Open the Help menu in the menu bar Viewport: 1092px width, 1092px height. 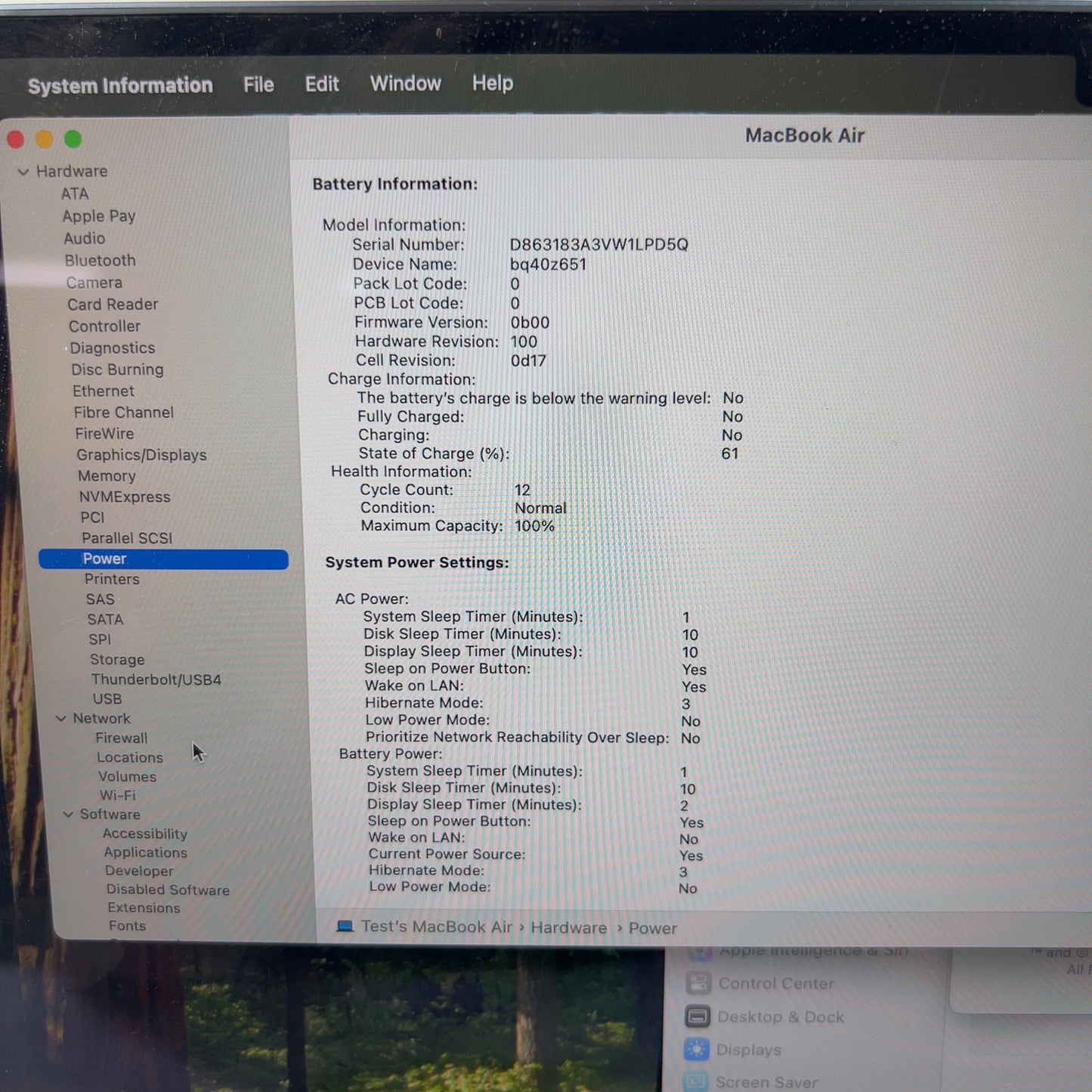pos(493,83)
